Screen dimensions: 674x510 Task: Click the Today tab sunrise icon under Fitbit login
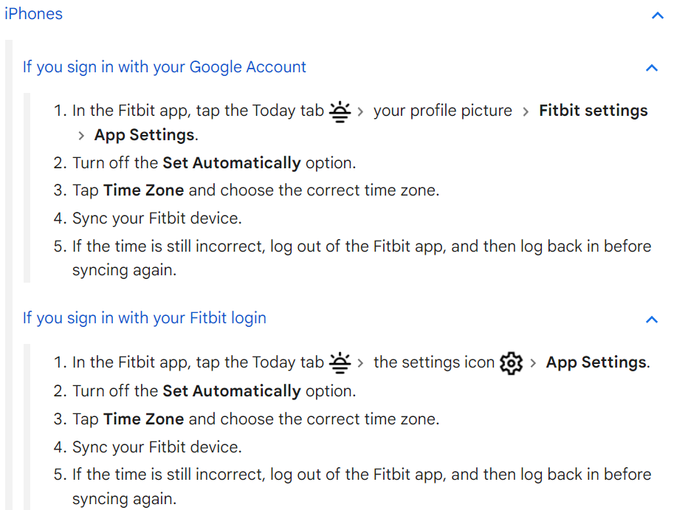[340, 363]
